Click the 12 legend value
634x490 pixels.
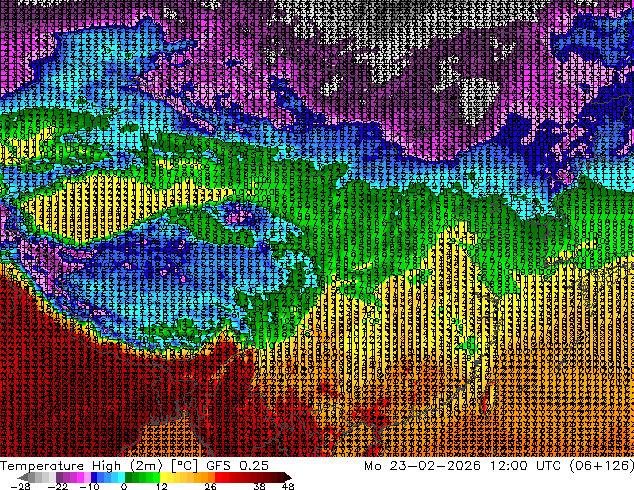162,486
